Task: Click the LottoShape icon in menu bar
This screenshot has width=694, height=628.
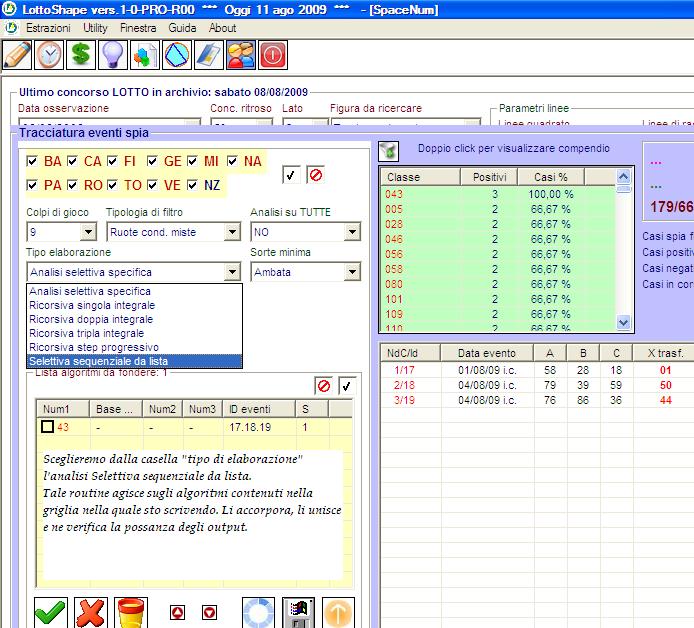Action: [x=11, y=28]
